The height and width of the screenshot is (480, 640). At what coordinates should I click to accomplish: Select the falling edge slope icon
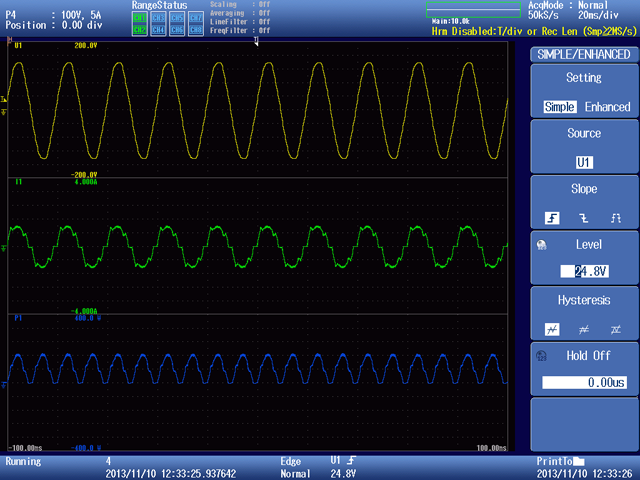tap(584, 218)
